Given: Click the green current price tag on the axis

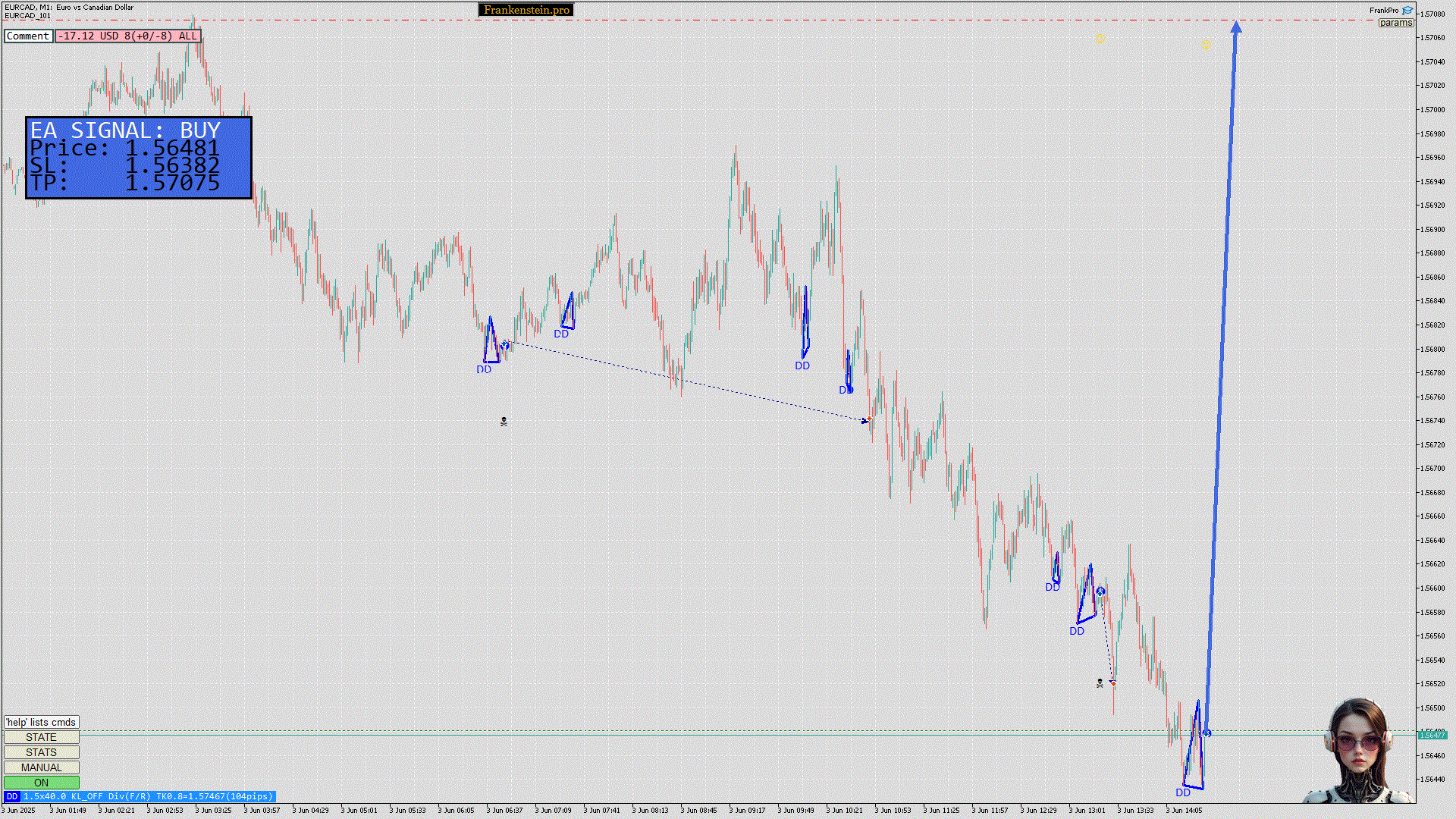Looking at the screenshot, I should (1432, 735).
